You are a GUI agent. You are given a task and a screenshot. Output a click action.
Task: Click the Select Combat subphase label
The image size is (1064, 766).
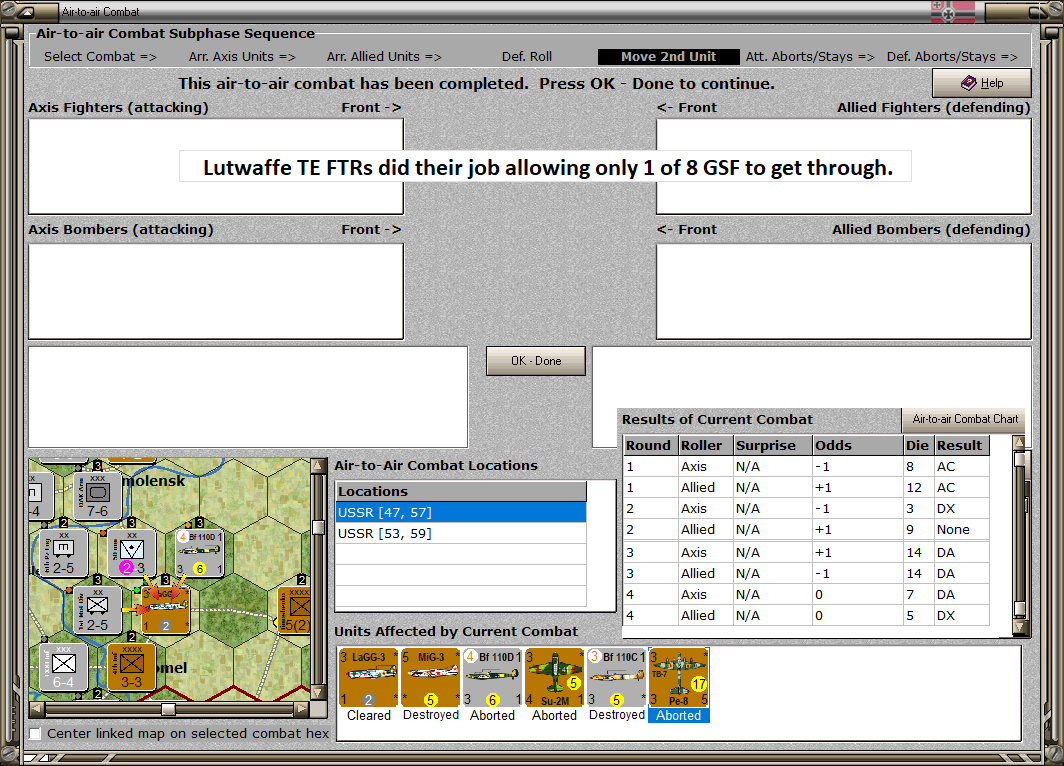click(x=100, y=57)
